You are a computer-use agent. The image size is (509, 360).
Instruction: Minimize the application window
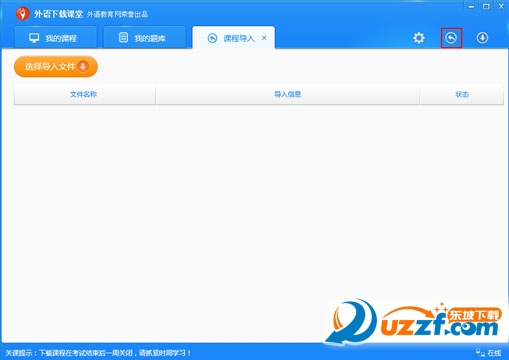point(471,6)
